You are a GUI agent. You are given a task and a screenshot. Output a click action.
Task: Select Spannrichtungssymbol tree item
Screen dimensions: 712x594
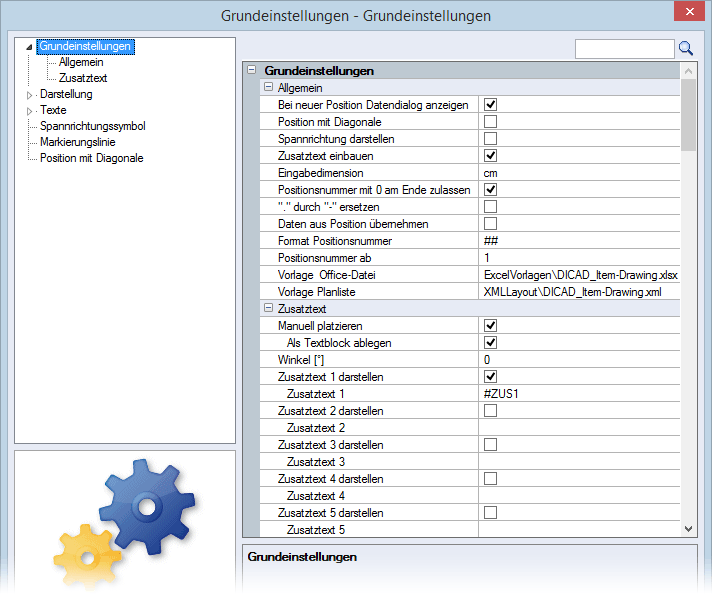93,126
